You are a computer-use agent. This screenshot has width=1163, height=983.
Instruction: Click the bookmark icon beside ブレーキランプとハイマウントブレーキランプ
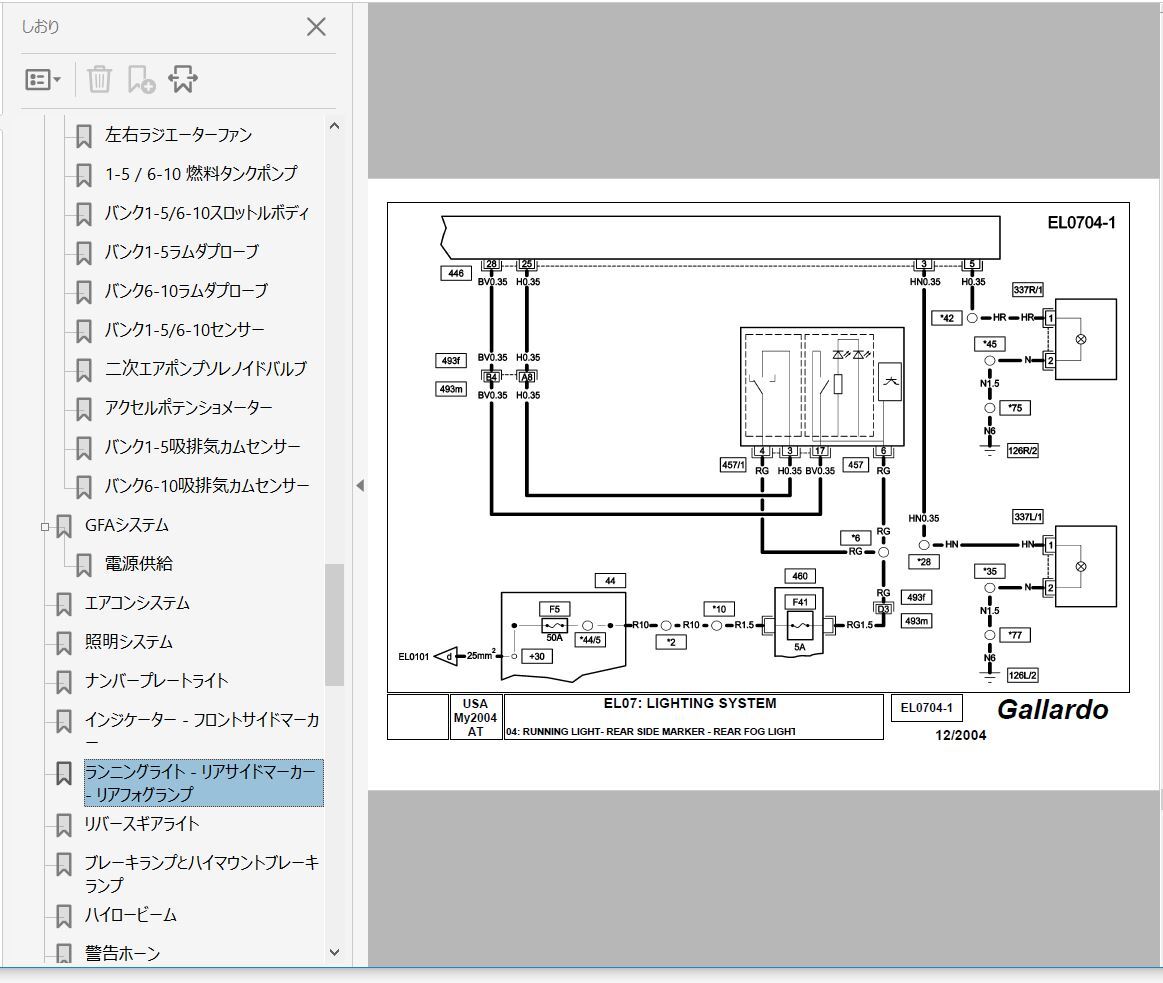point(64,864)
